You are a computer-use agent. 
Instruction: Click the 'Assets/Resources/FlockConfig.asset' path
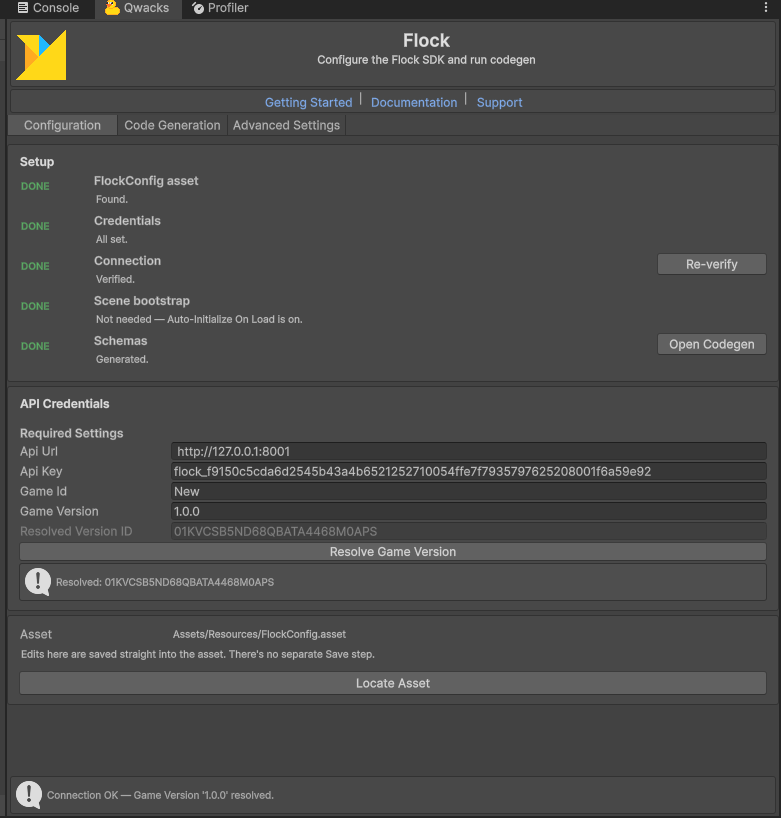point(259,634)
